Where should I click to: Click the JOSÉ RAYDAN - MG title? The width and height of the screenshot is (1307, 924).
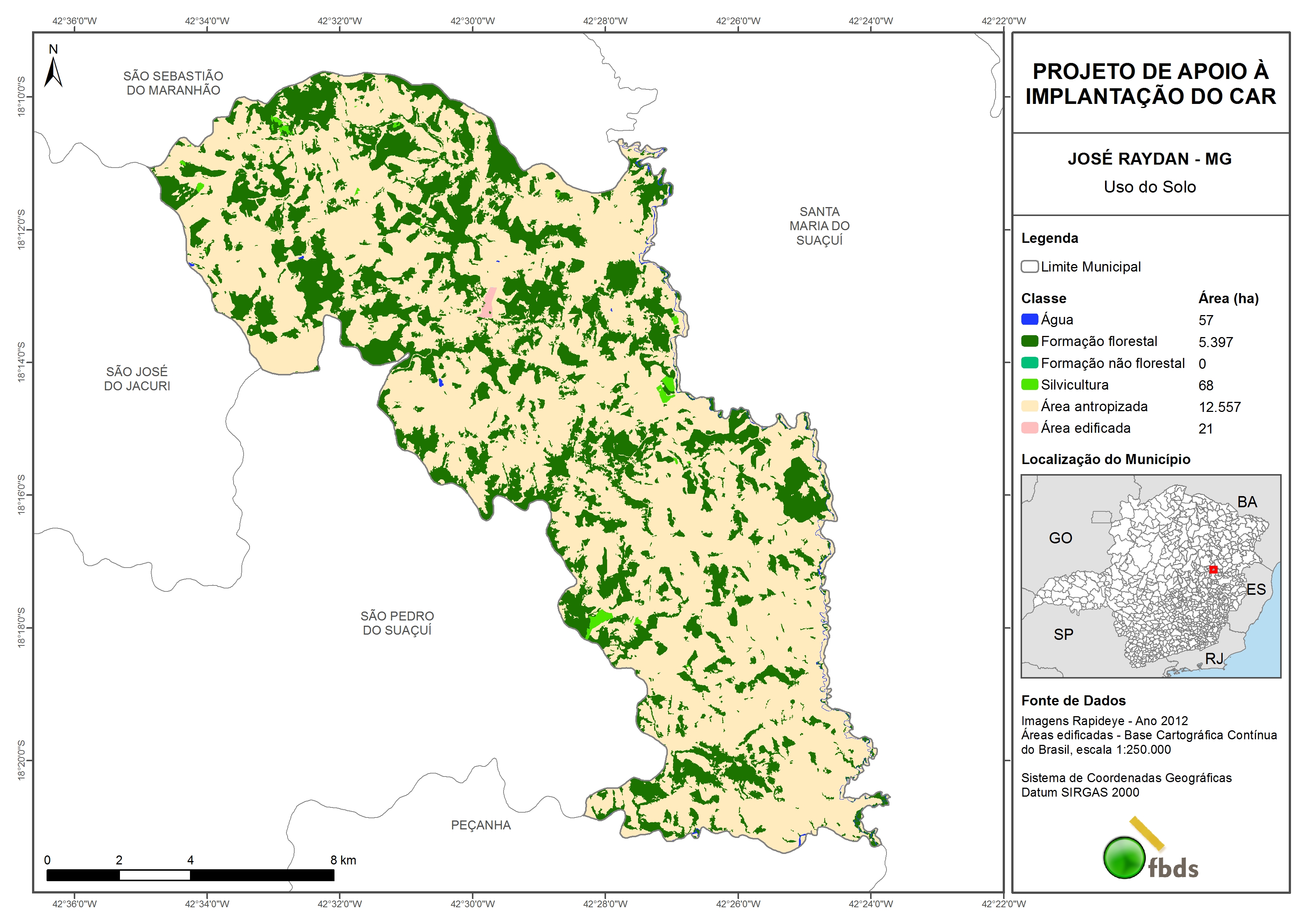pos(1149,159)
